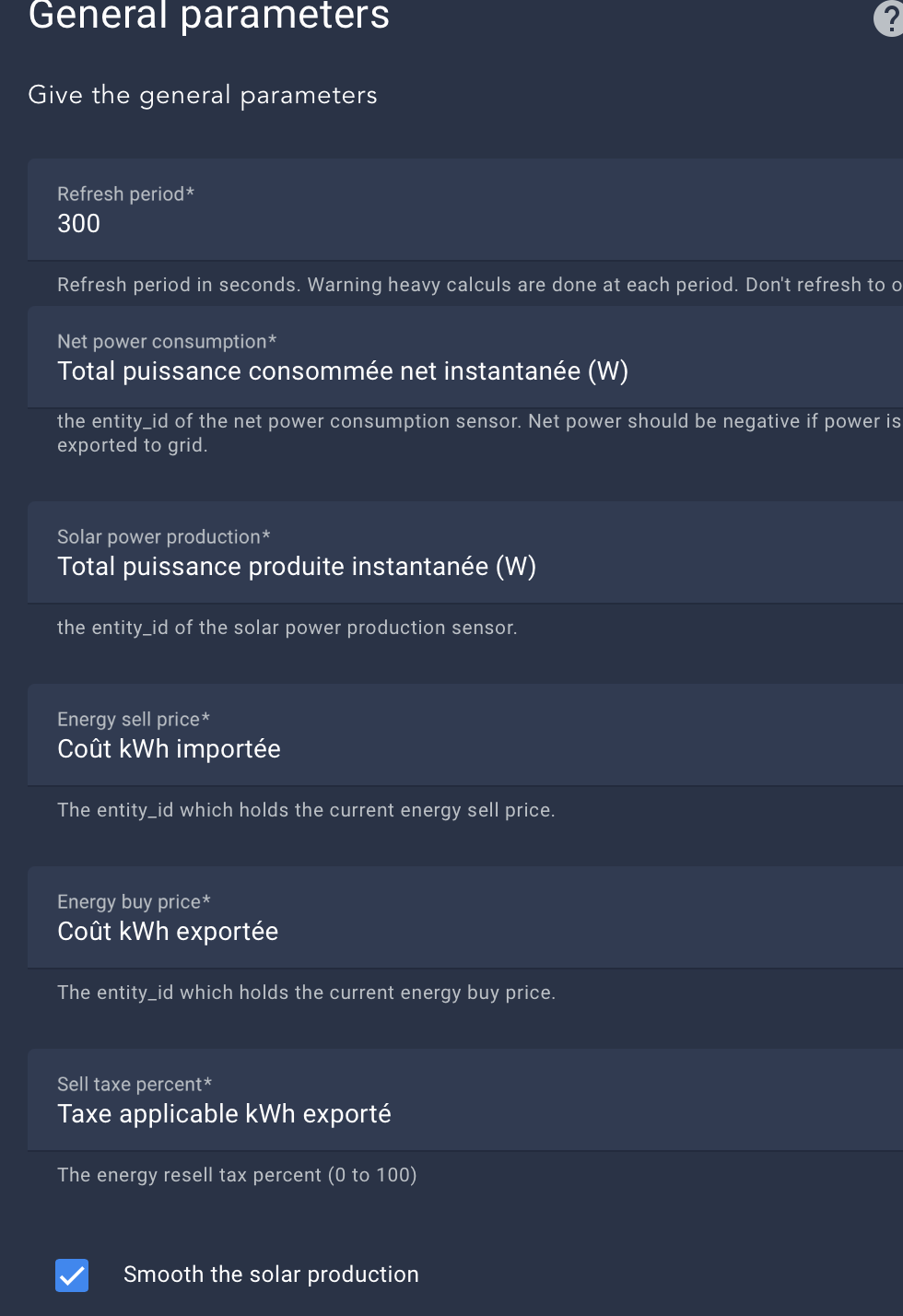Click the current energy sell price description

point(306,810)
